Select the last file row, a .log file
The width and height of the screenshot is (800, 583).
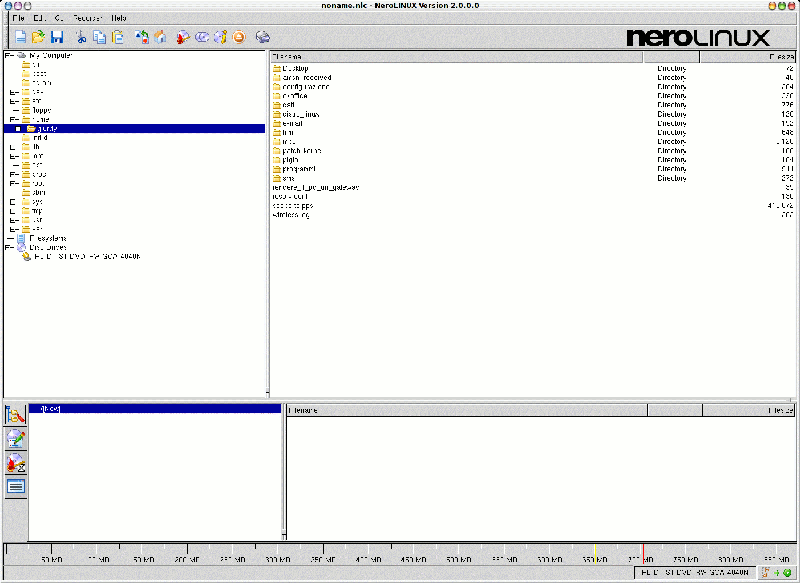[x=533, y=215]
